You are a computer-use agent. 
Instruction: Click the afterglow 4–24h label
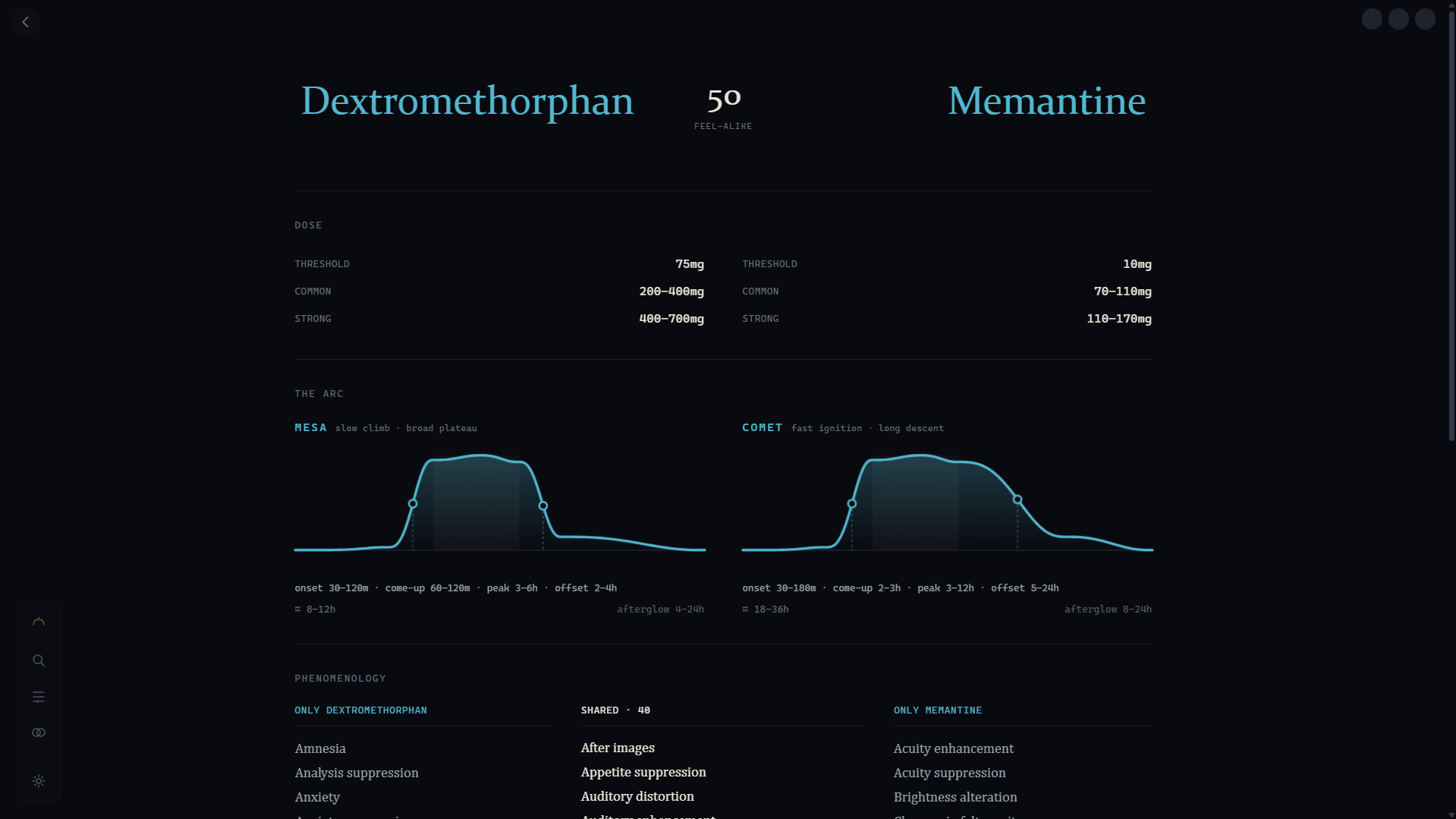coord(660,610)
